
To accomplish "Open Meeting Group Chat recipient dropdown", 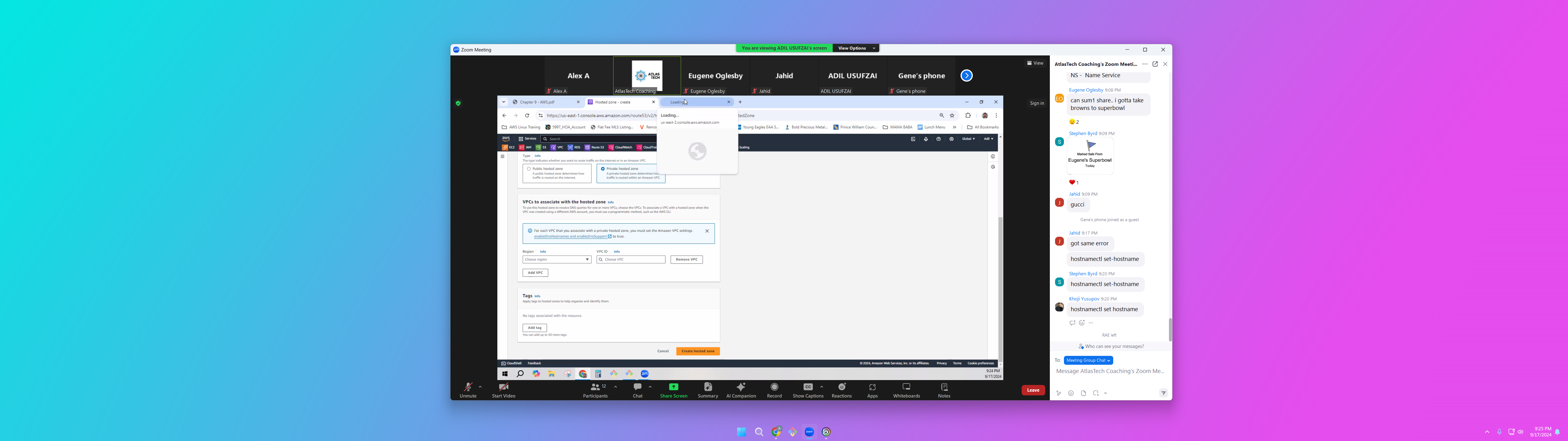I will tap(1088, 360).
